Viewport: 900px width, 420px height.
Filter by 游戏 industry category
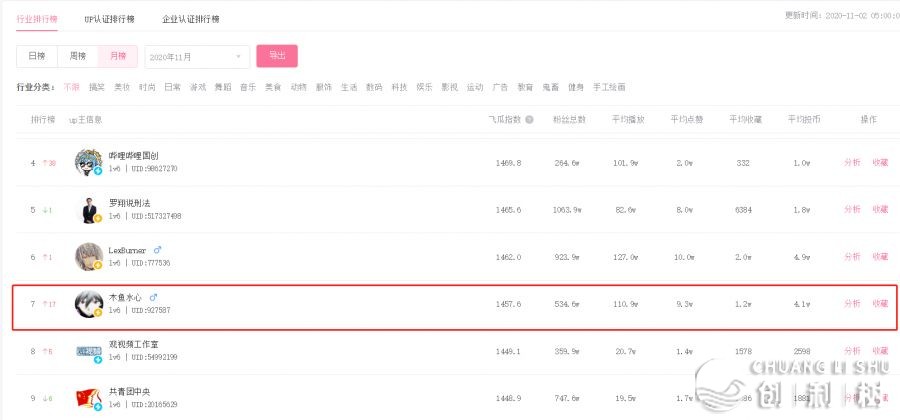click(198, 87)
